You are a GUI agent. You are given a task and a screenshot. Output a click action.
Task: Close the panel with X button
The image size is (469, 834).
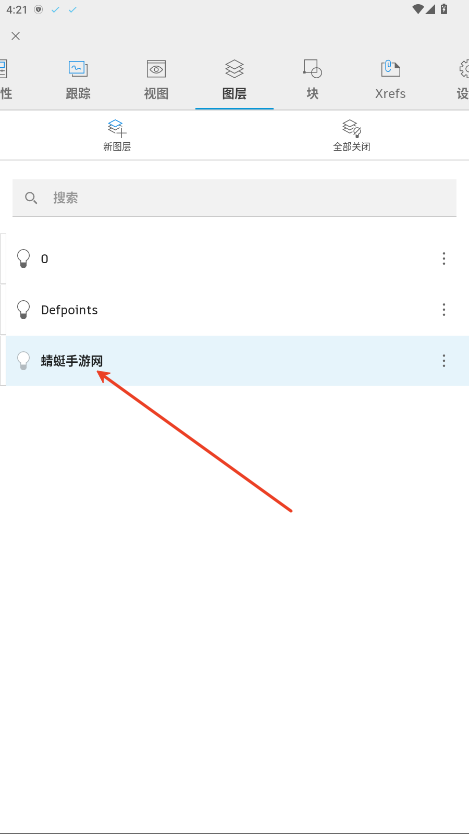point(16,36)
